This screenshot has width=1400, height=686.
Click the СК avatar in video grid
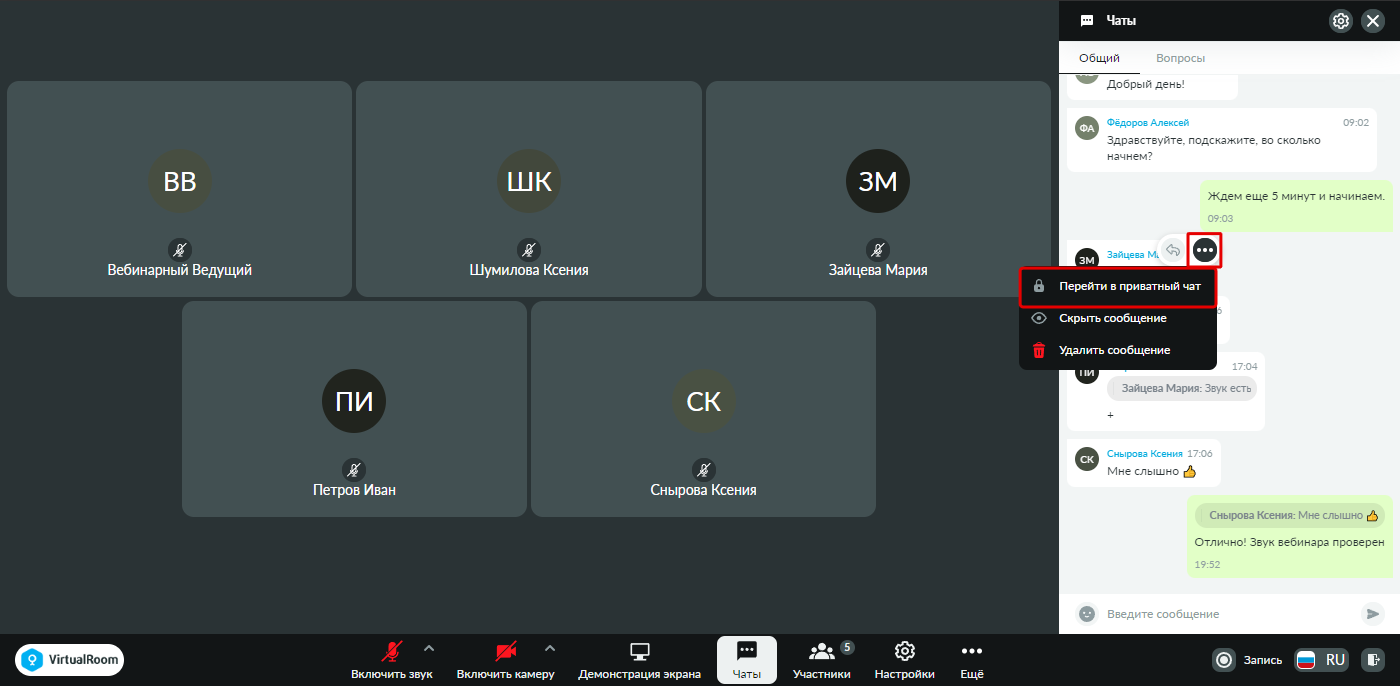(x=704, y=401)
